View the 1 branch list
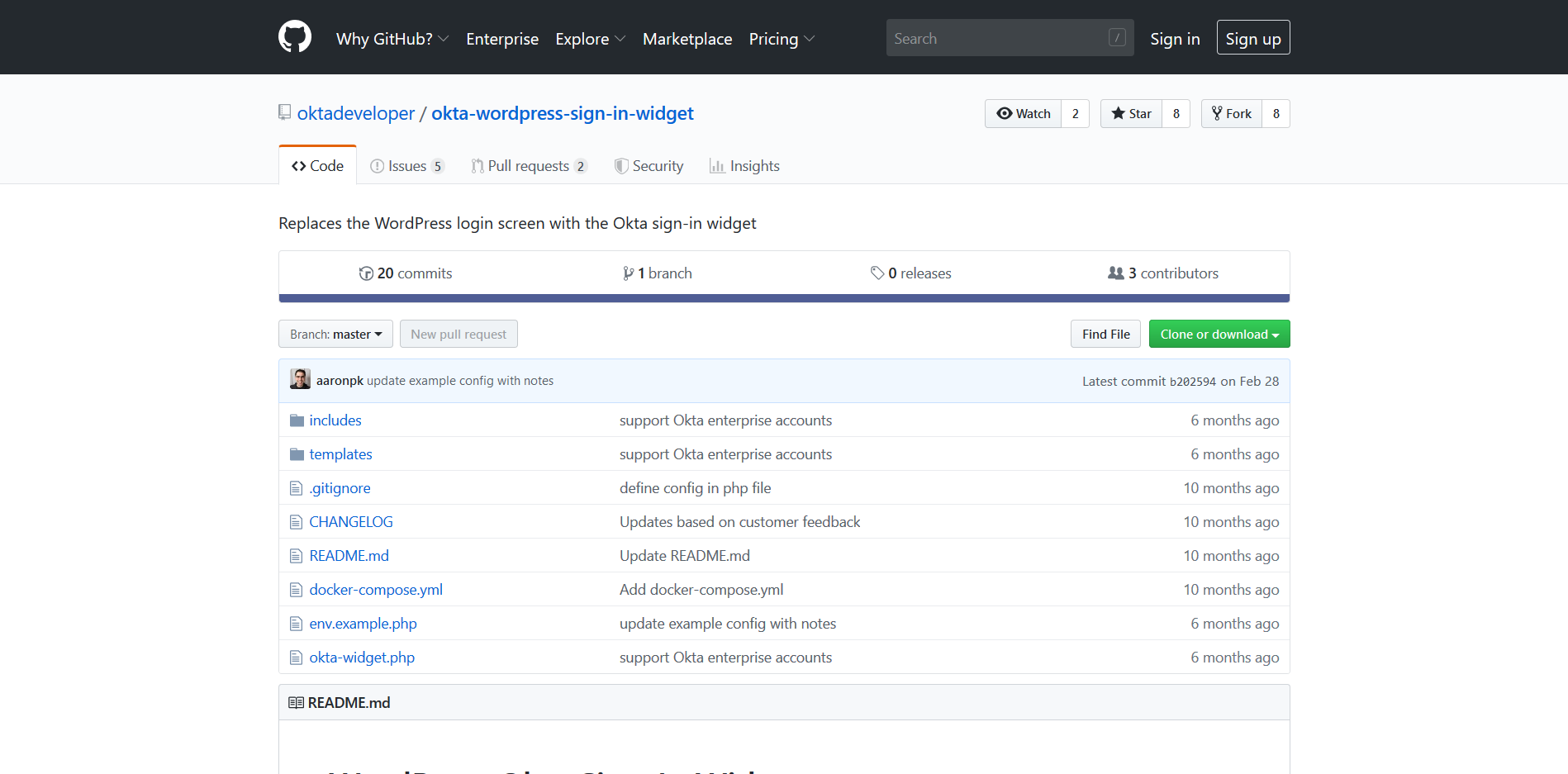Screen dimensions: 1568x774 click(658, 273)
